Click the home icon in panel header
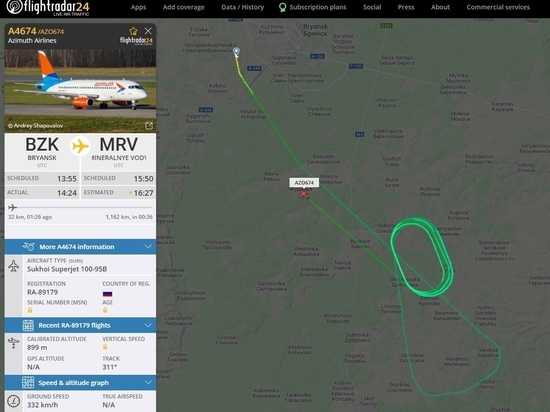This screenshot has width=550, height=412. coord(133,31)
